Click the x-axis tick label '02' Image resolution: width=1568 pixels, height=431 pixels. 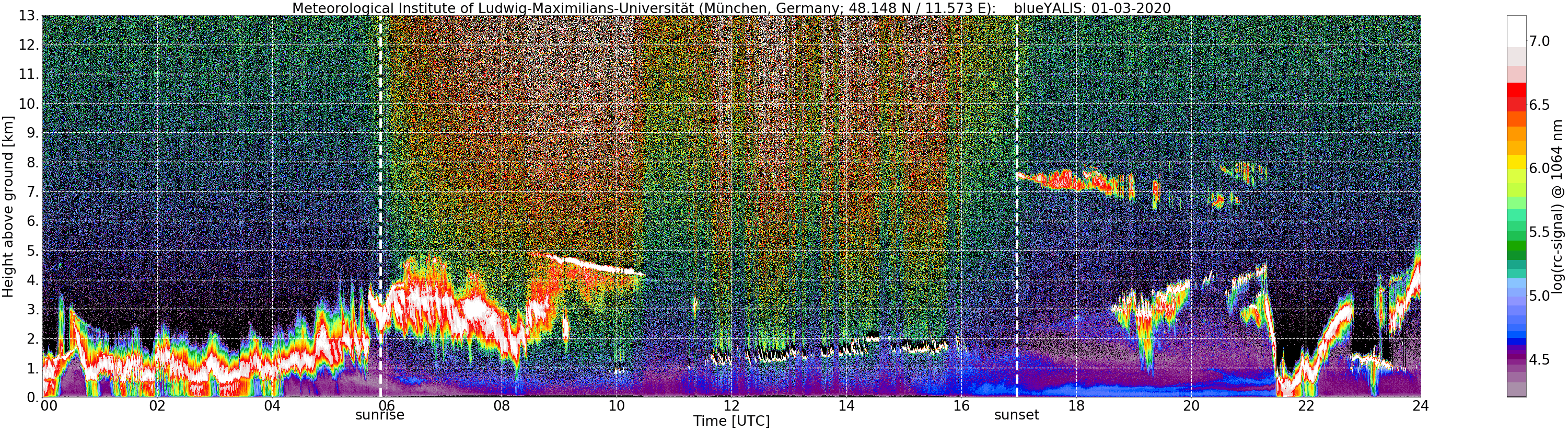click(157, 406)
